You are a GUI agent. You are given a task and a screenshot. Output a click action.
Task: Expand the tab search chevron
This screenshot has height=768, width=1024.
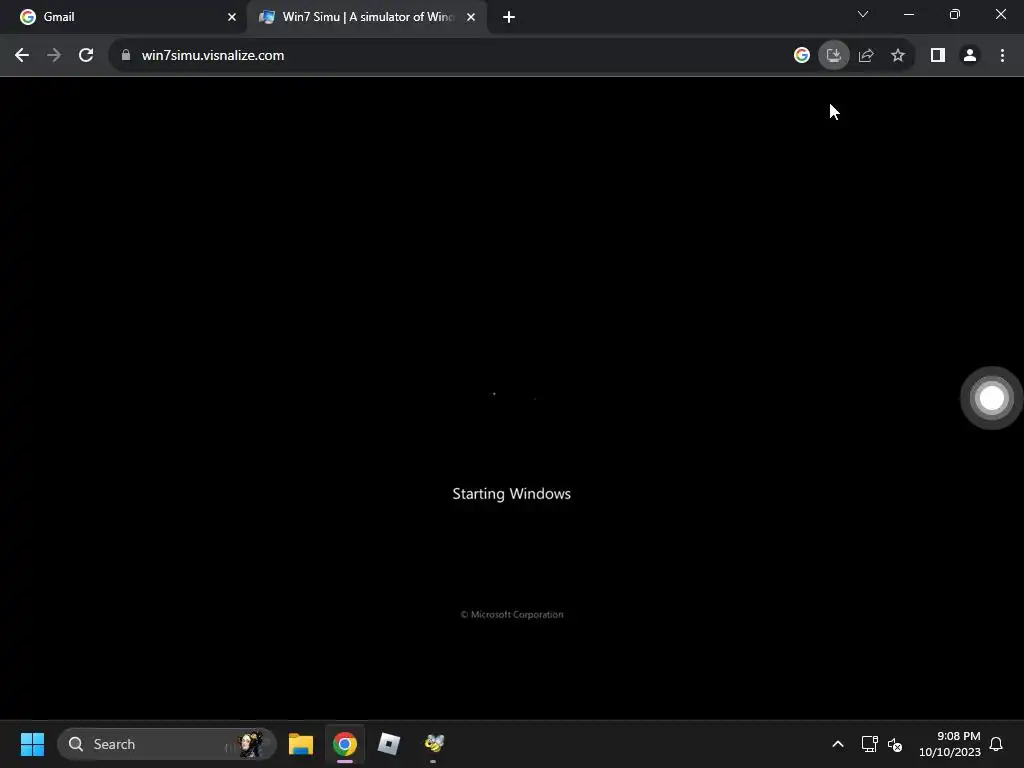(x=863, y=14)
